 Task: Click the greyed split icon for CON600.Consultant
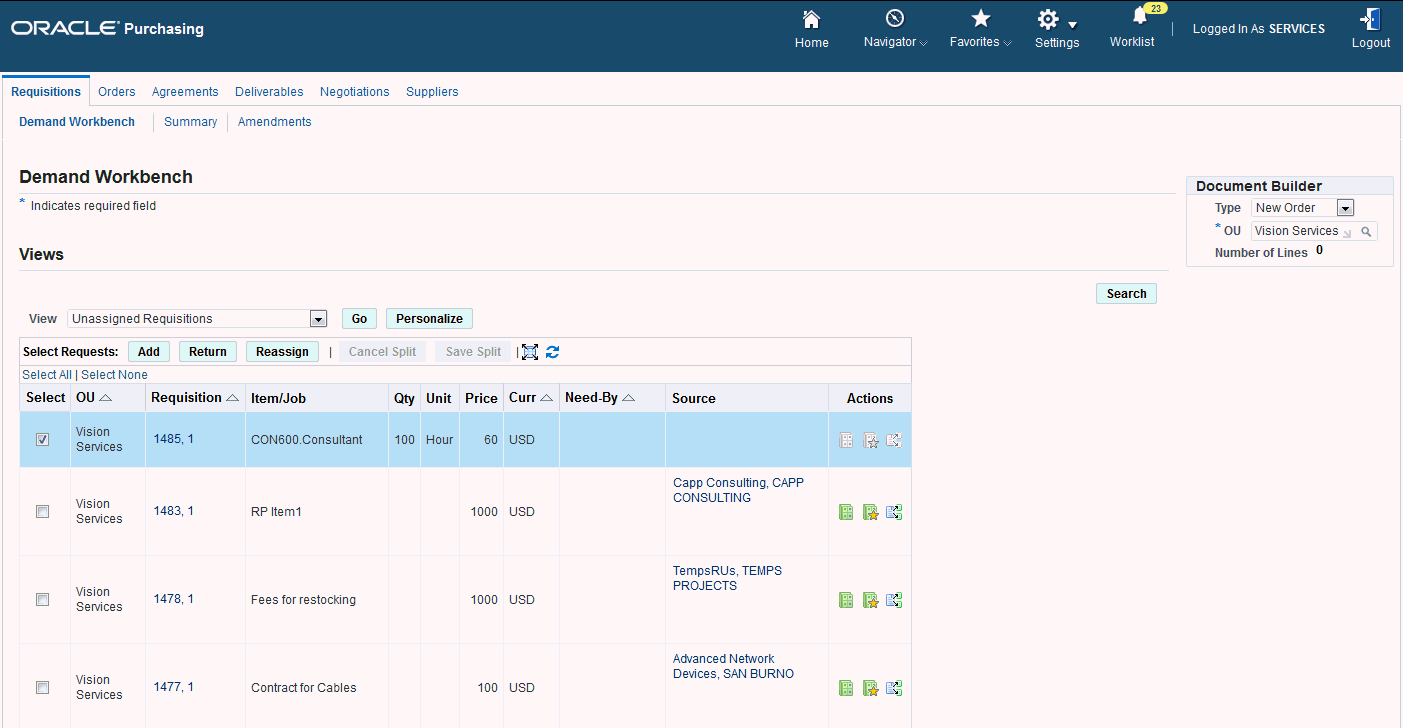894,440
